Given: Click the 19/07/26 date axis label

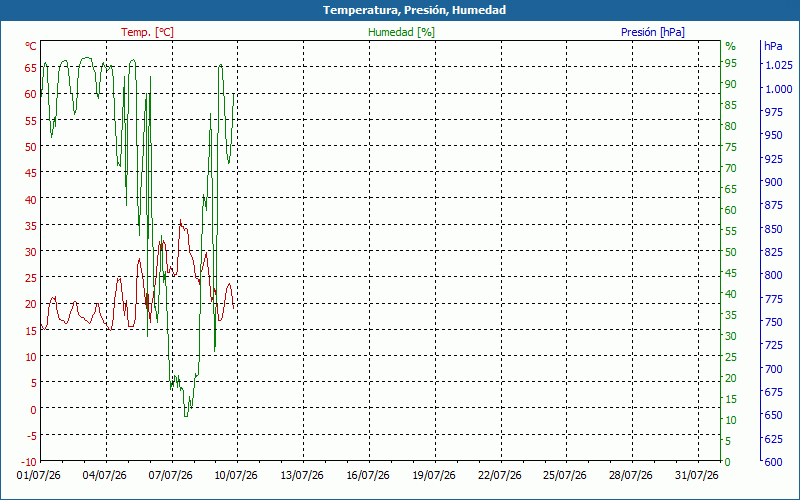Looking at the screenshot, I should click(434, 476).
